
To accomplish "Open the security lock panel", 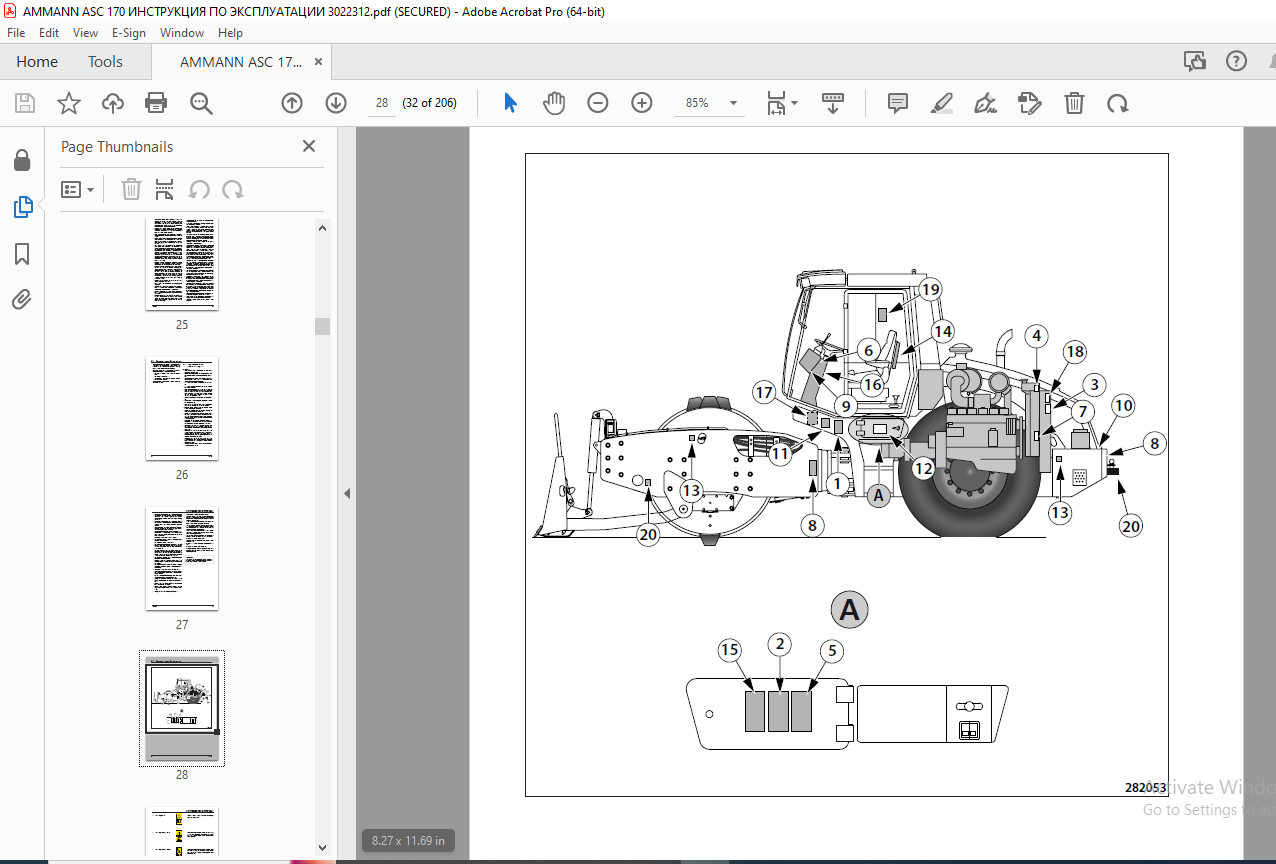I will 22,160.
